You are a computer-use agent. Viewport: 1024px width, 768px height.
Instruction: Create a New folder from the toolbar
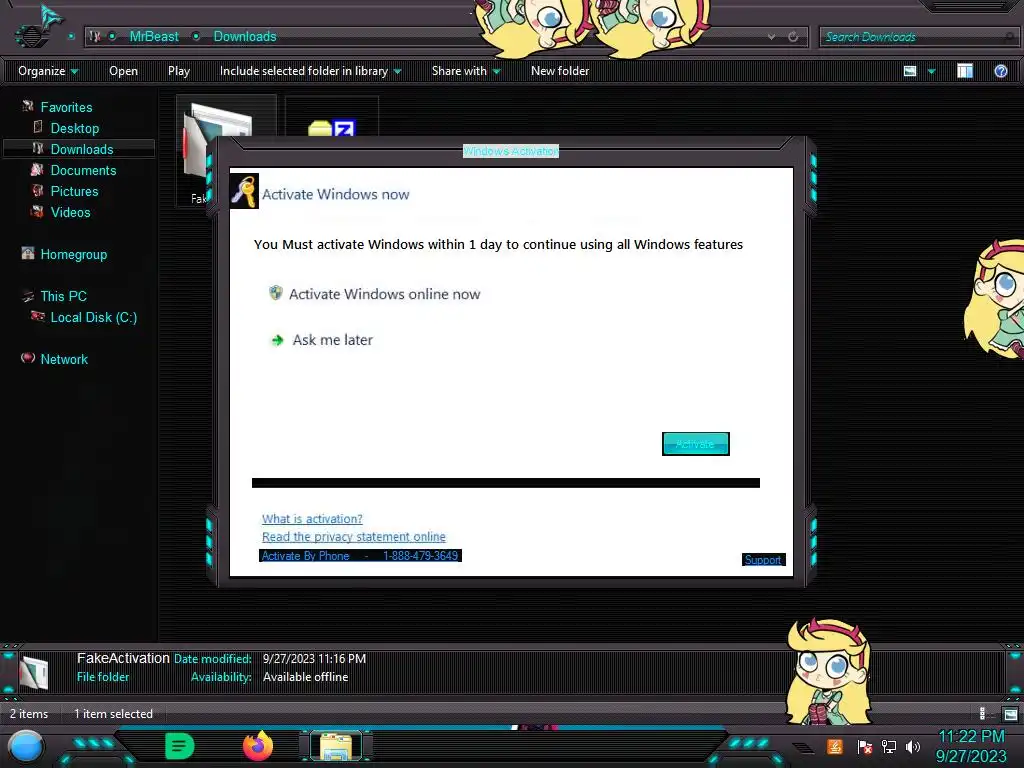(x=560, y=71)
